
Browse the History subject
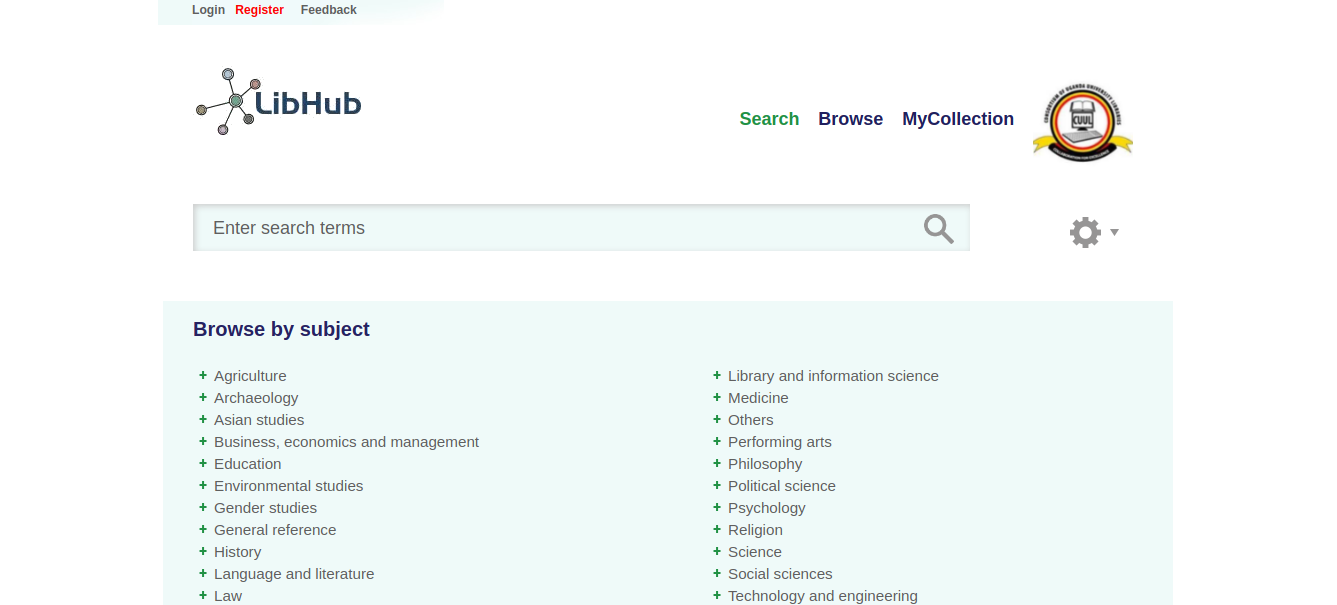pos(237,551)
